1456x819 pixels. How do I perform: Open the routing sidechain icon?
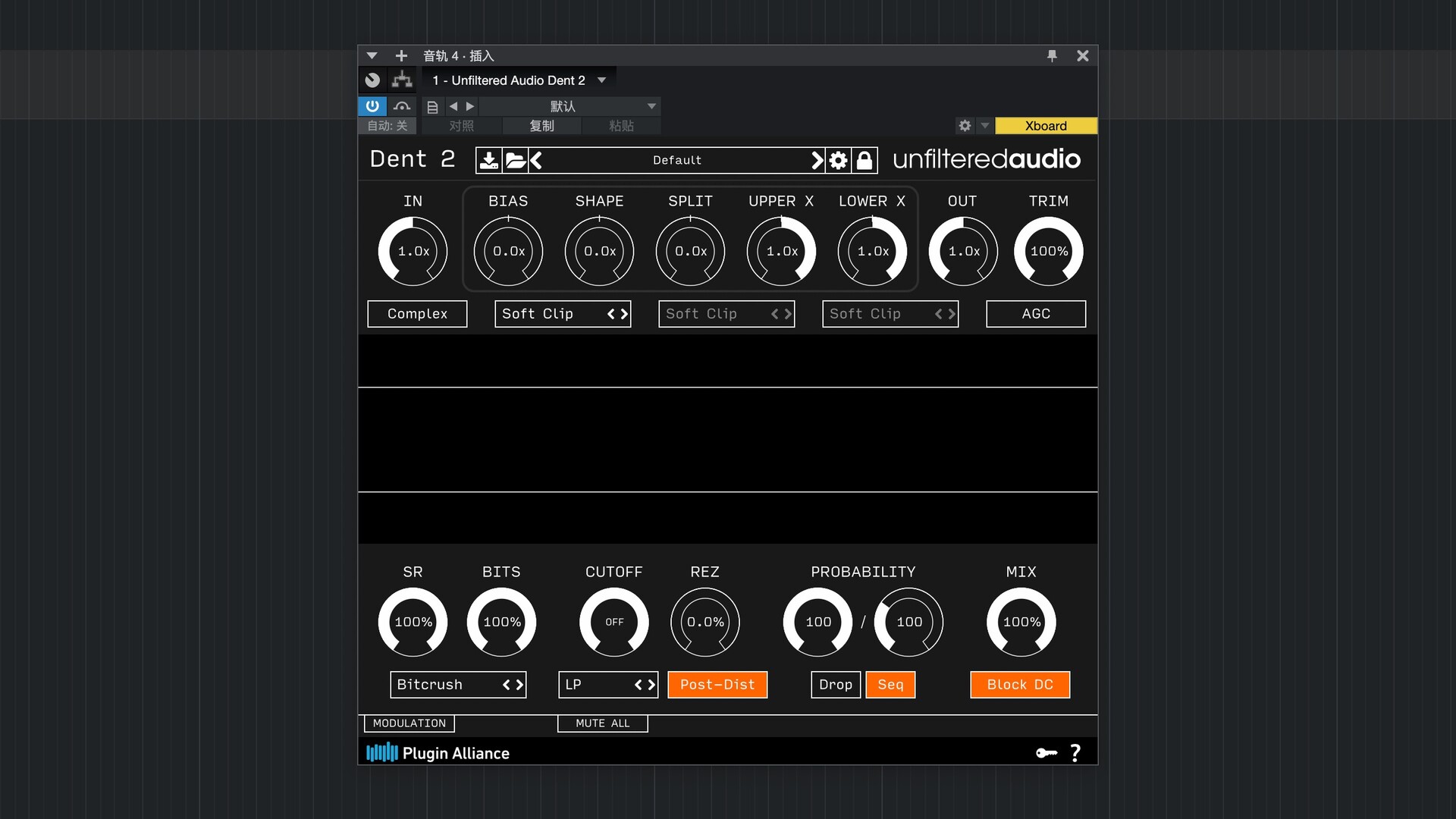tap(402, 80)
